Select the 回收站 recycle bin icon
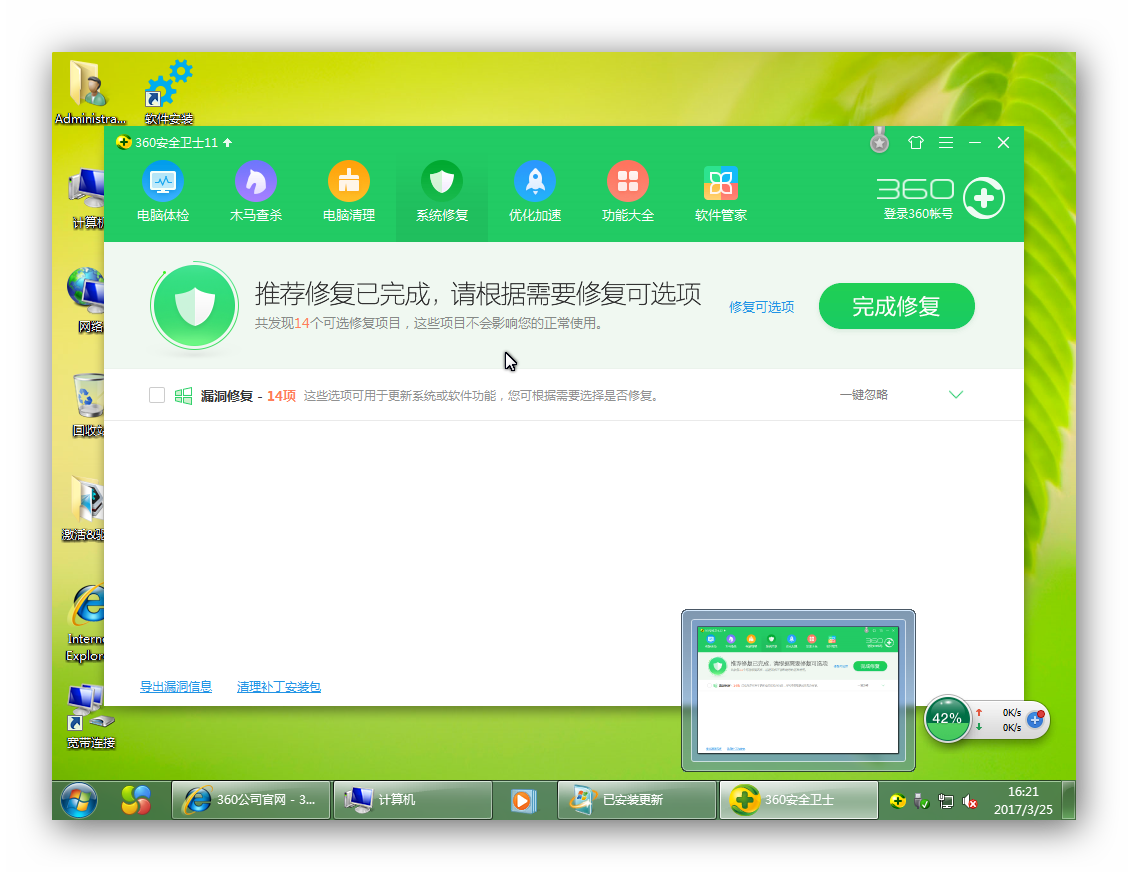1128x872 pixels. (88, 405)
